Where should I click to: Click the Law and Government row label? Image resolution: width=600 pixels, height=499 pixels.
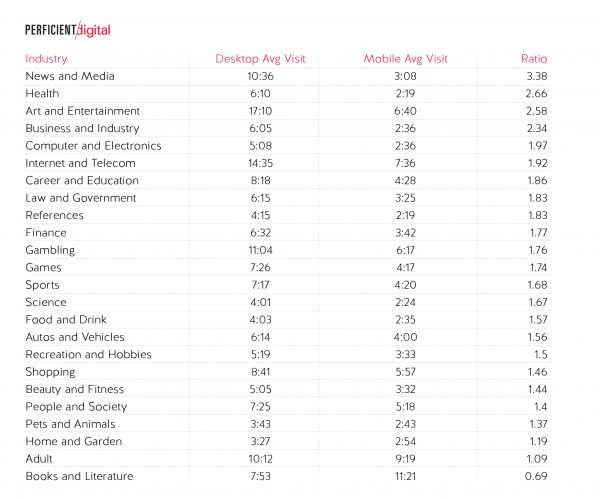[80, 198]
